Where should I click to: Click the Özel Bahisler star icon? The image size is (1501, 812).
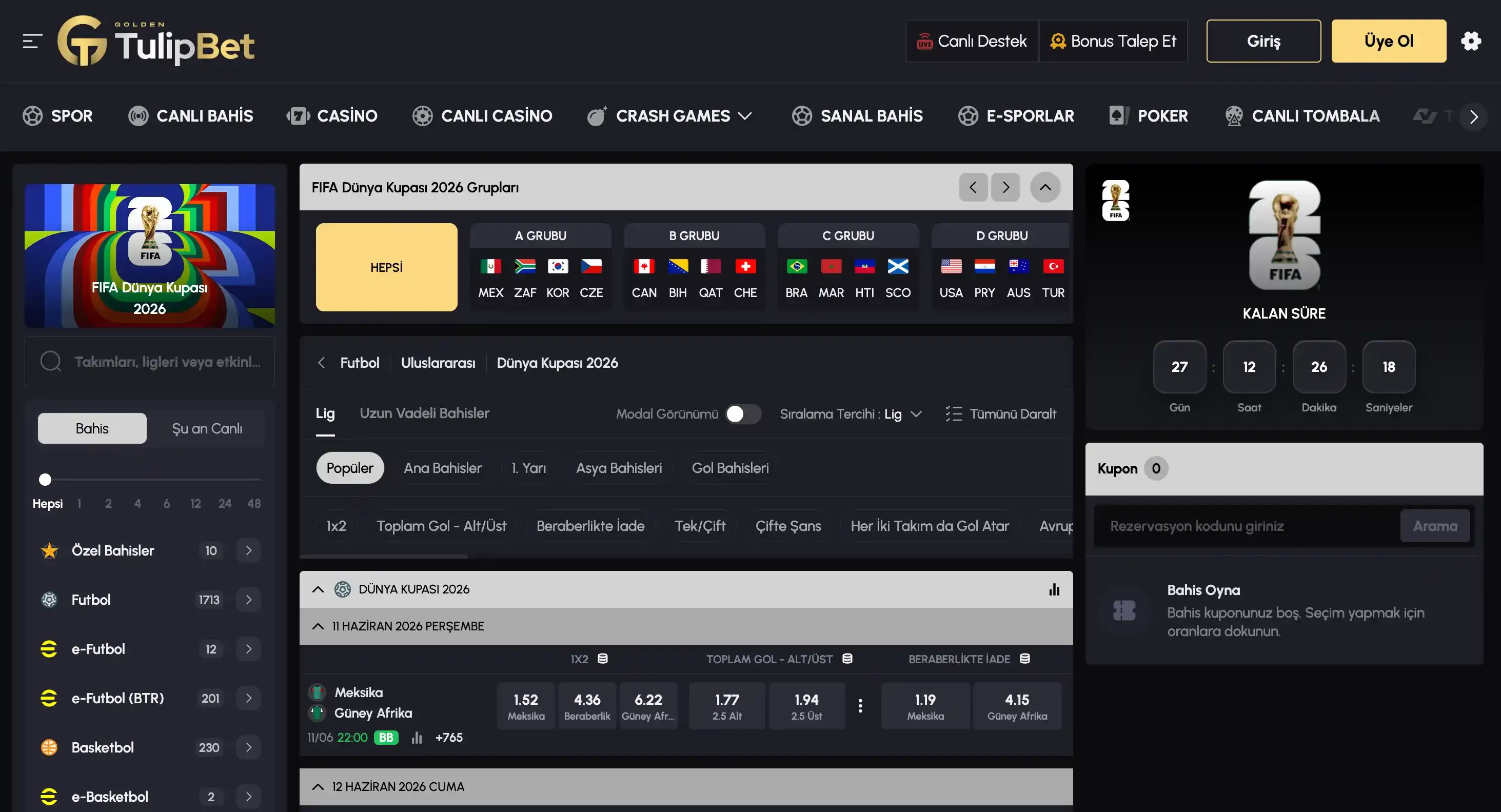(50, 550)
